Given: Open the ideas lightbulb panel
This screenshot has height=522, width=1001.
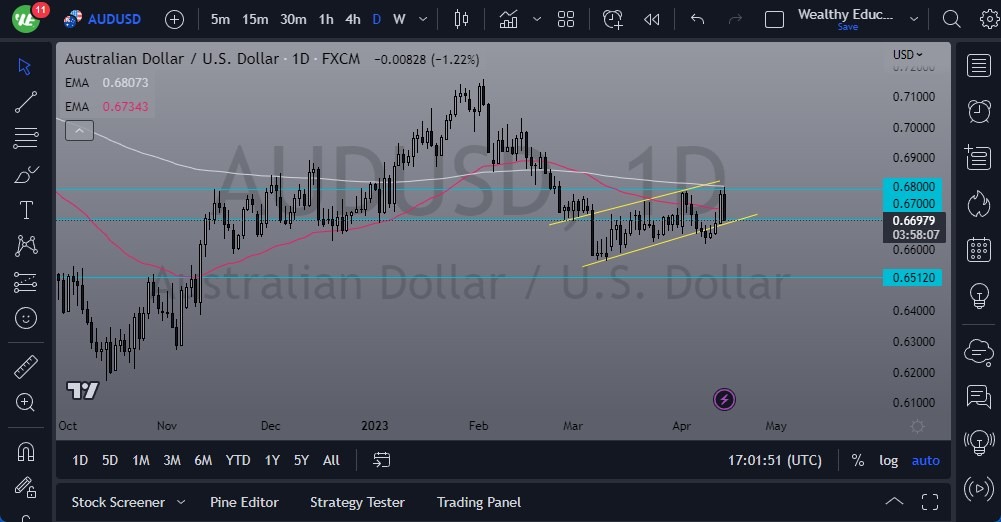Looking at the screenshot, I should [x=979, y=295].
